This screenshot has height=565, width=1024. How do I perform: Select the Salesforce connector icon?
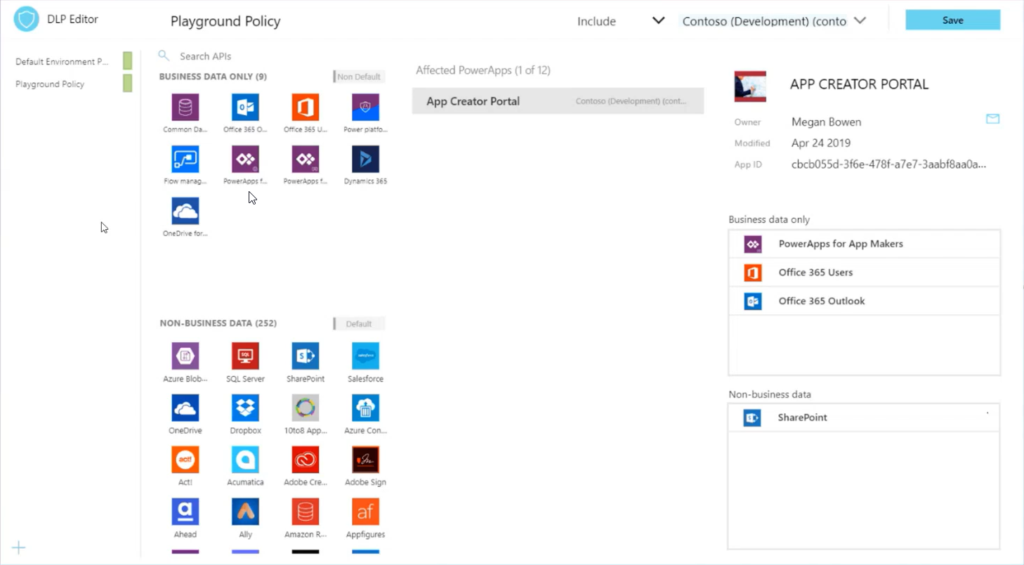[365, 356]
